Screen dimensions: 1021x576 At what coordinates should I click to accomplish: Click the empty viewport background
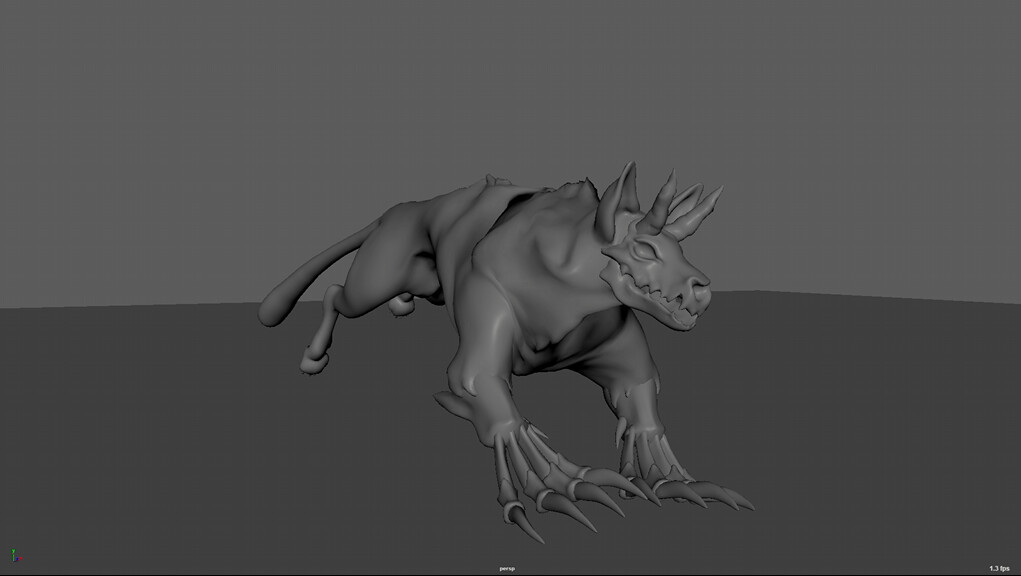point(150,100)
